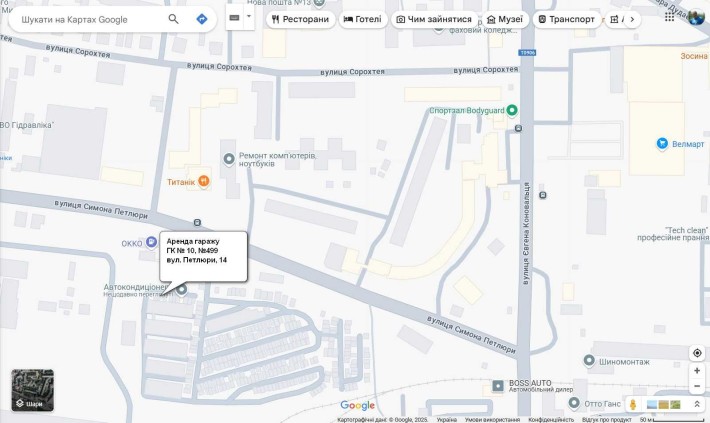Open the street-level imagery thumbnails
This screenshot has width=710, height=423.
[x=663, y=404]
